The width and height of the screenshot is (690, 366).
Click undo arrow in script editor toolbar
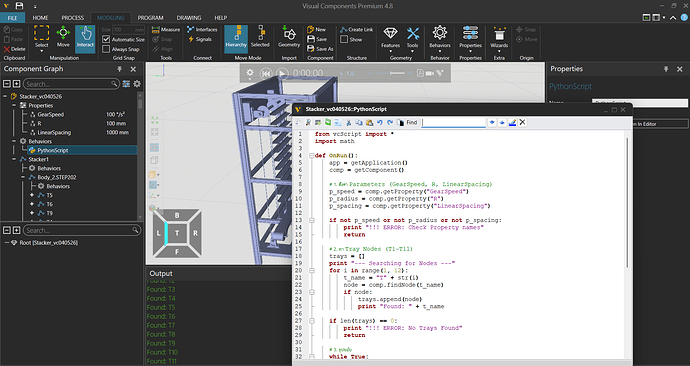pos(380,122)
